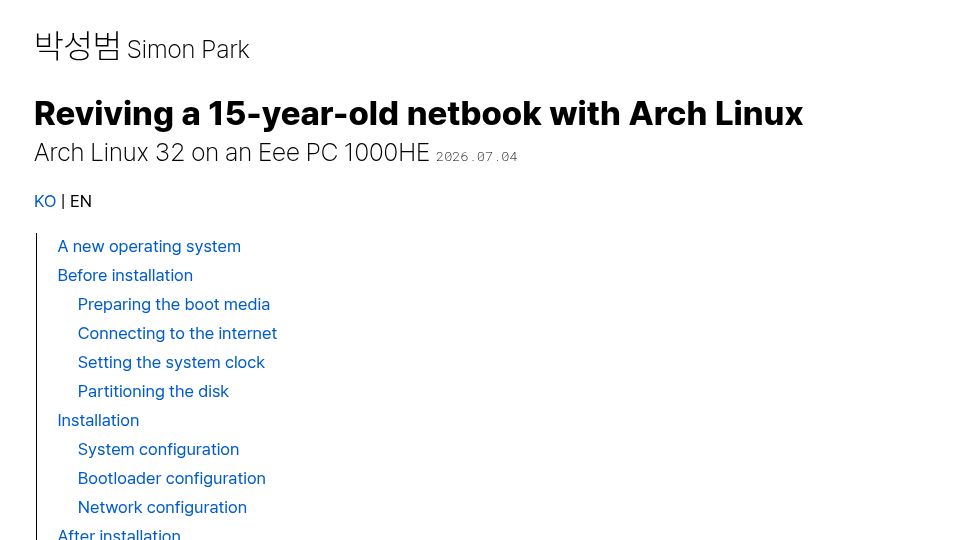Go to Bootloader configuration section
Screen dimensions: 960x540
(x=171, y=478)
